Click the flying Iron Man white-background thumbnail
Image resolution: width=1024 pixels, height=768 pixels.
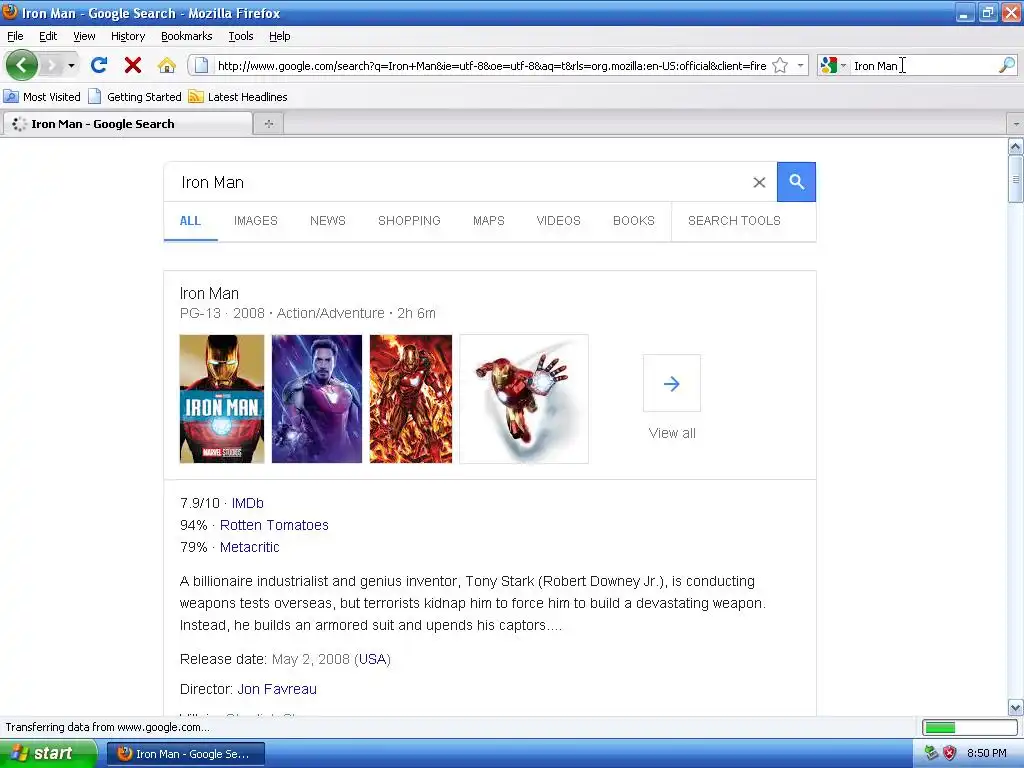pos(524,399)
